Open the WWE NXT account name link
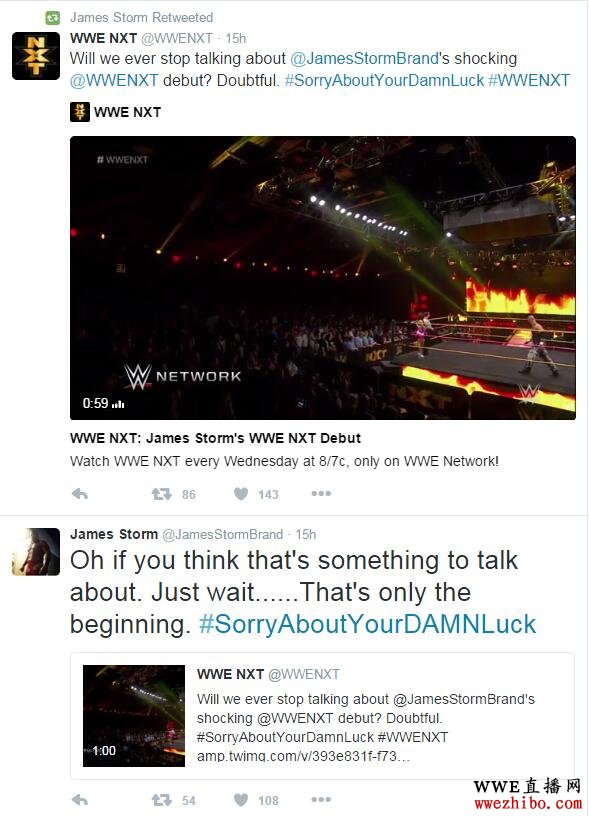The height and width of the screenshot is (816, 589). pyautogui.click(x=104, y=38)
